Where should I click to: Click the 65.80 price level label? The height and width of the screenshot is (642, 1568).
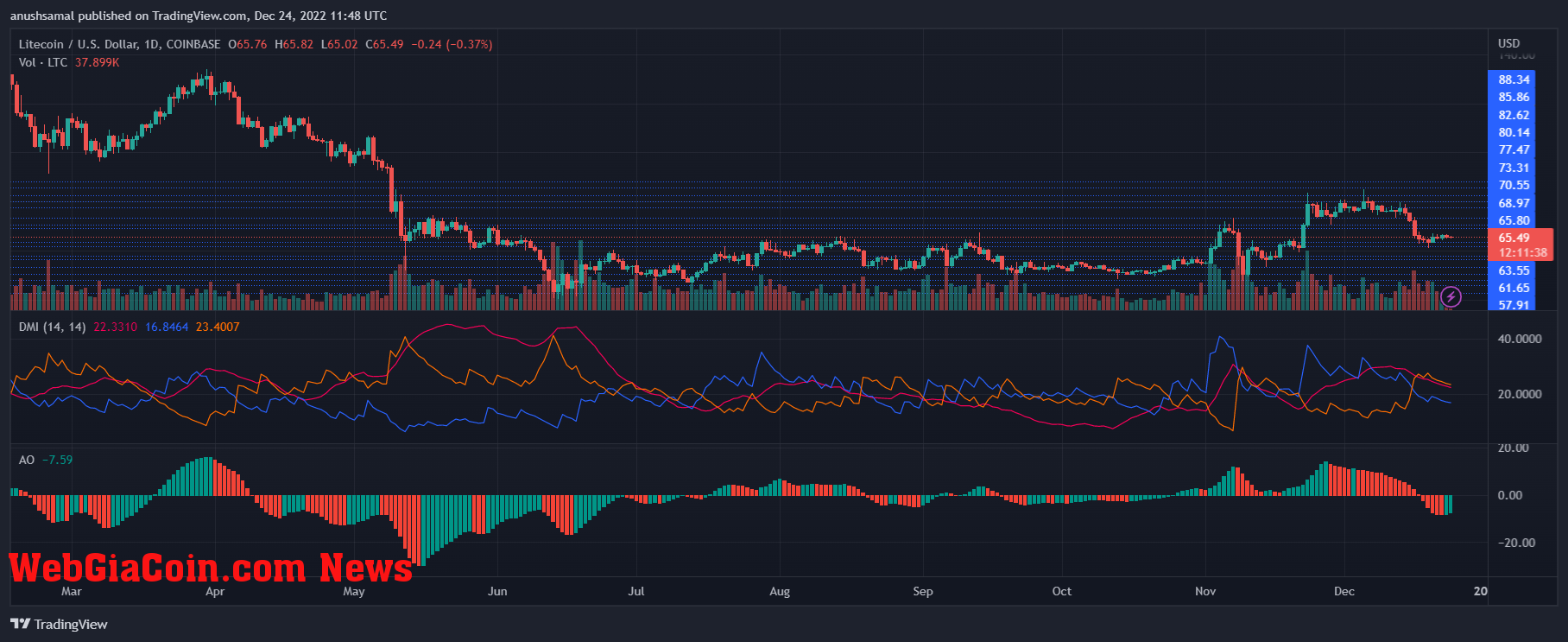click(1514, 220)
